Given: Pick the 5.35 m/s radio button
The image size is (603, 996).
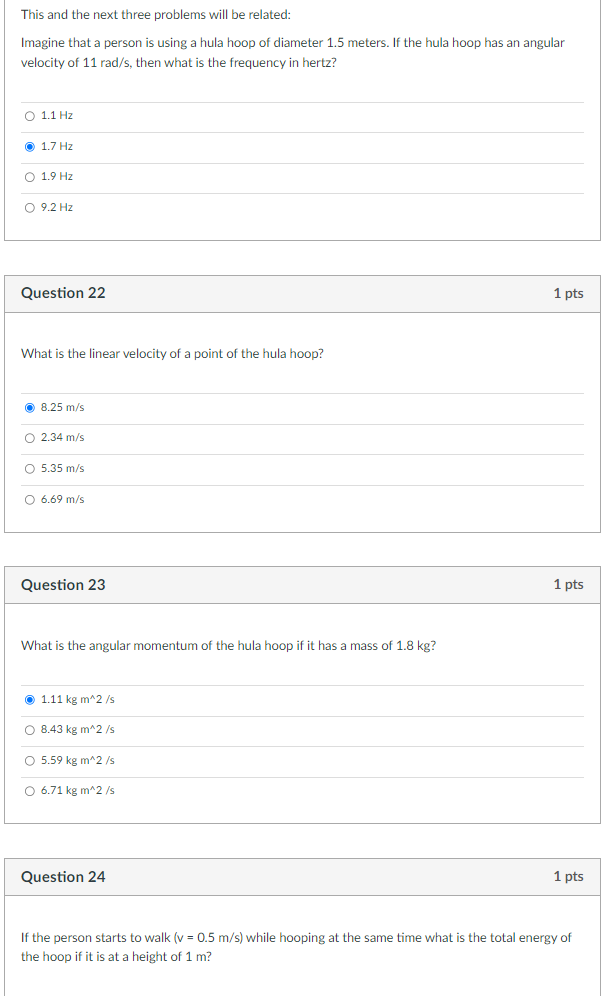Looking at the screenshot, I should pos(29,469).
